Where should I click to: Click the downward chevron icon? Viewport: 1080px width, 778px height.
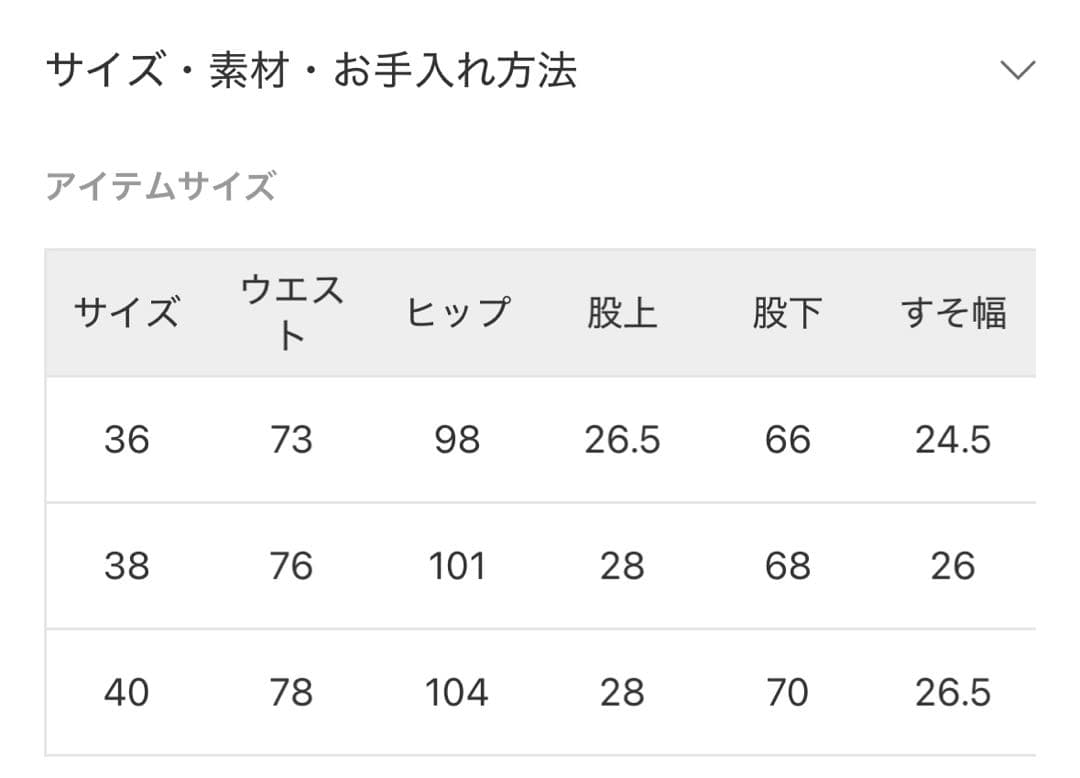pyautogui.click(x=1018, y=68)
